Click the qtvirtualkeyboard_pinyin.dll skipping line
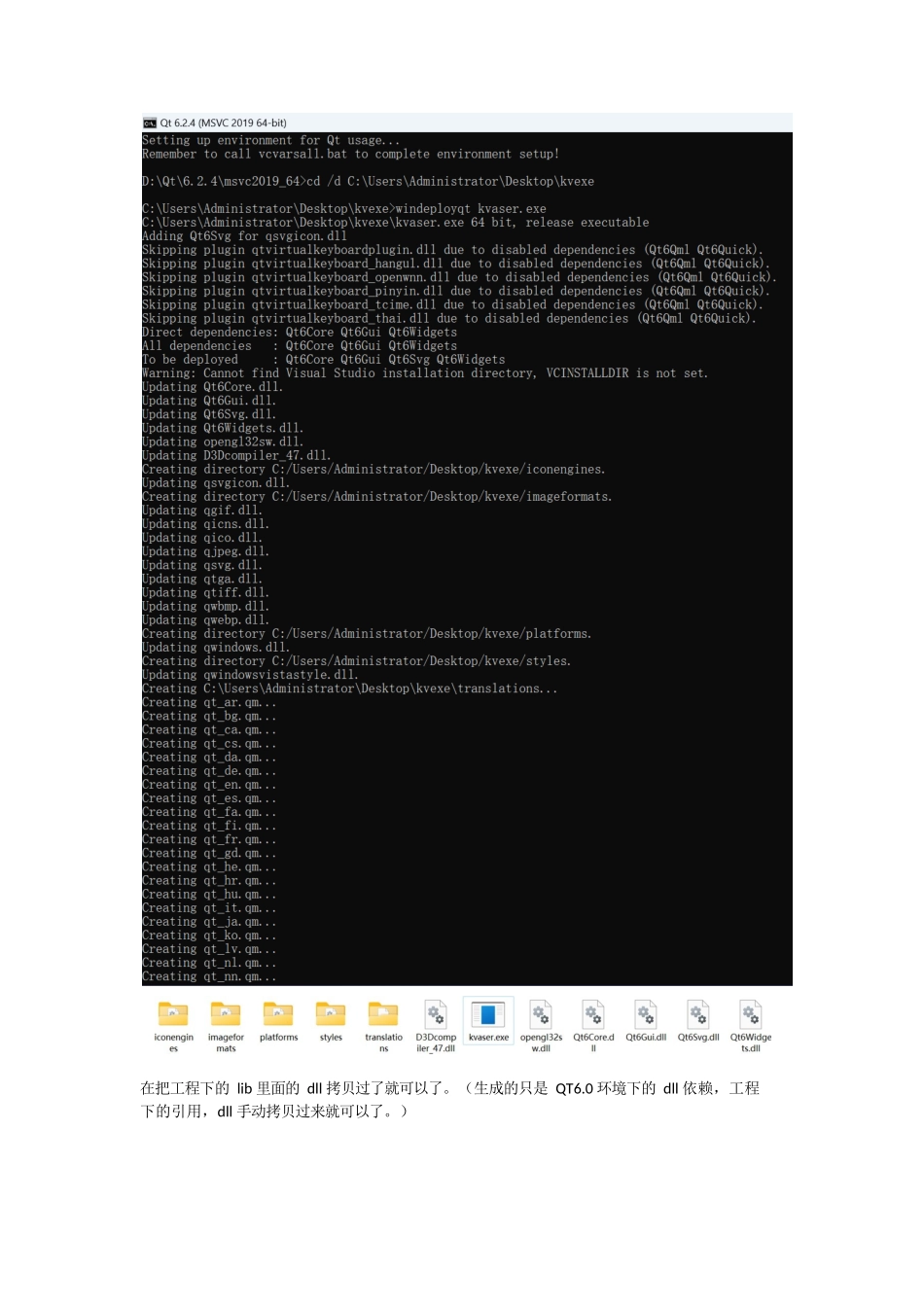924x1307 pixels. [x=456, y=291]
